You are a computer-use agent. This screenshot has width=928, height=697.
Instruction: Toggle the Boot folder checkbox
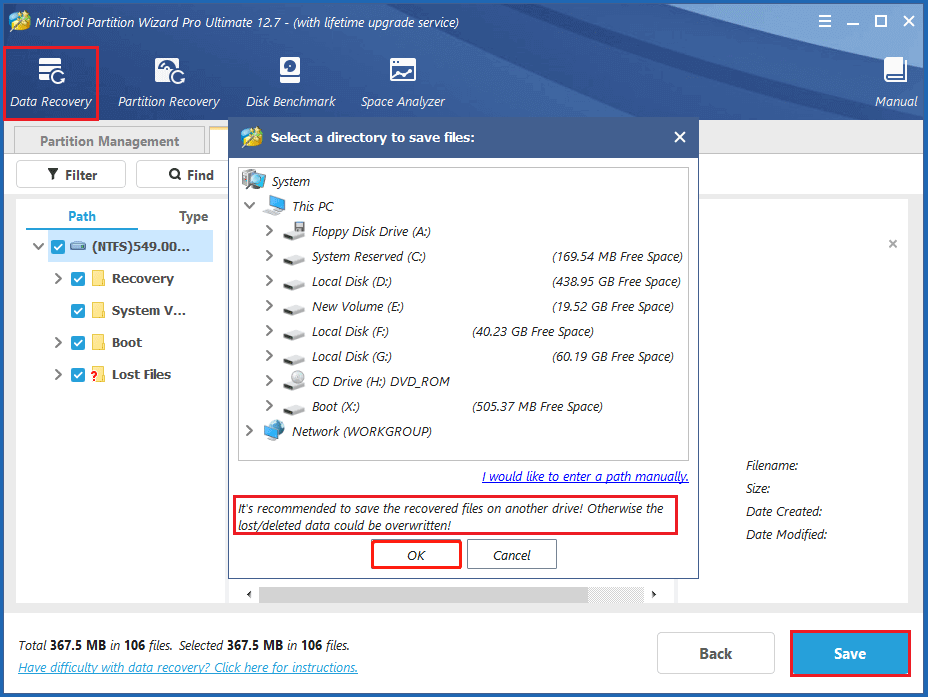coord(78,343)
